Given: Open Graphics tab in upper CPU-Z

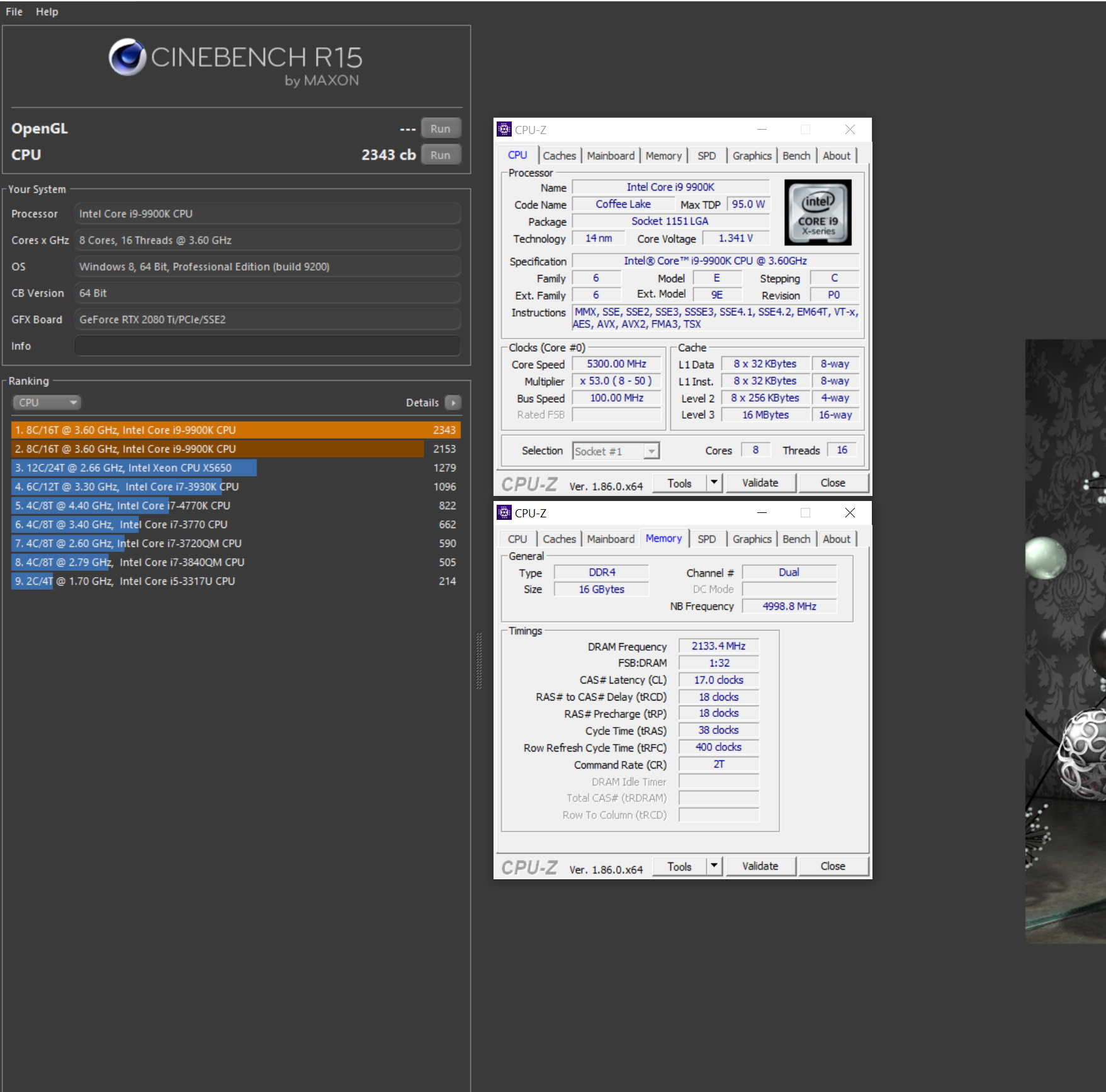Looking at the screenshot, I should point(752,155).
